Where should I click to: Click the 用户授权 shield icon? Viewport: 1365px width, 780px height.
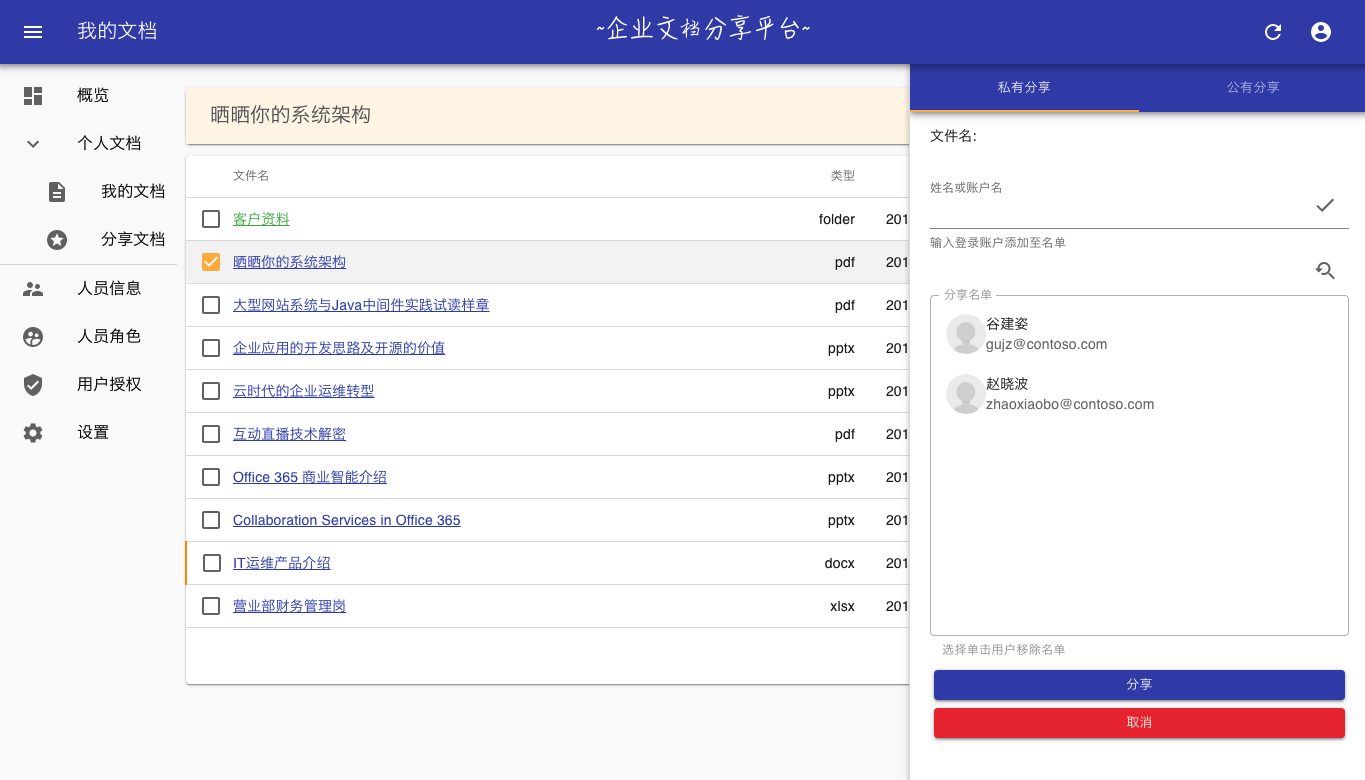pyautogui.click(x=33, y=385)
